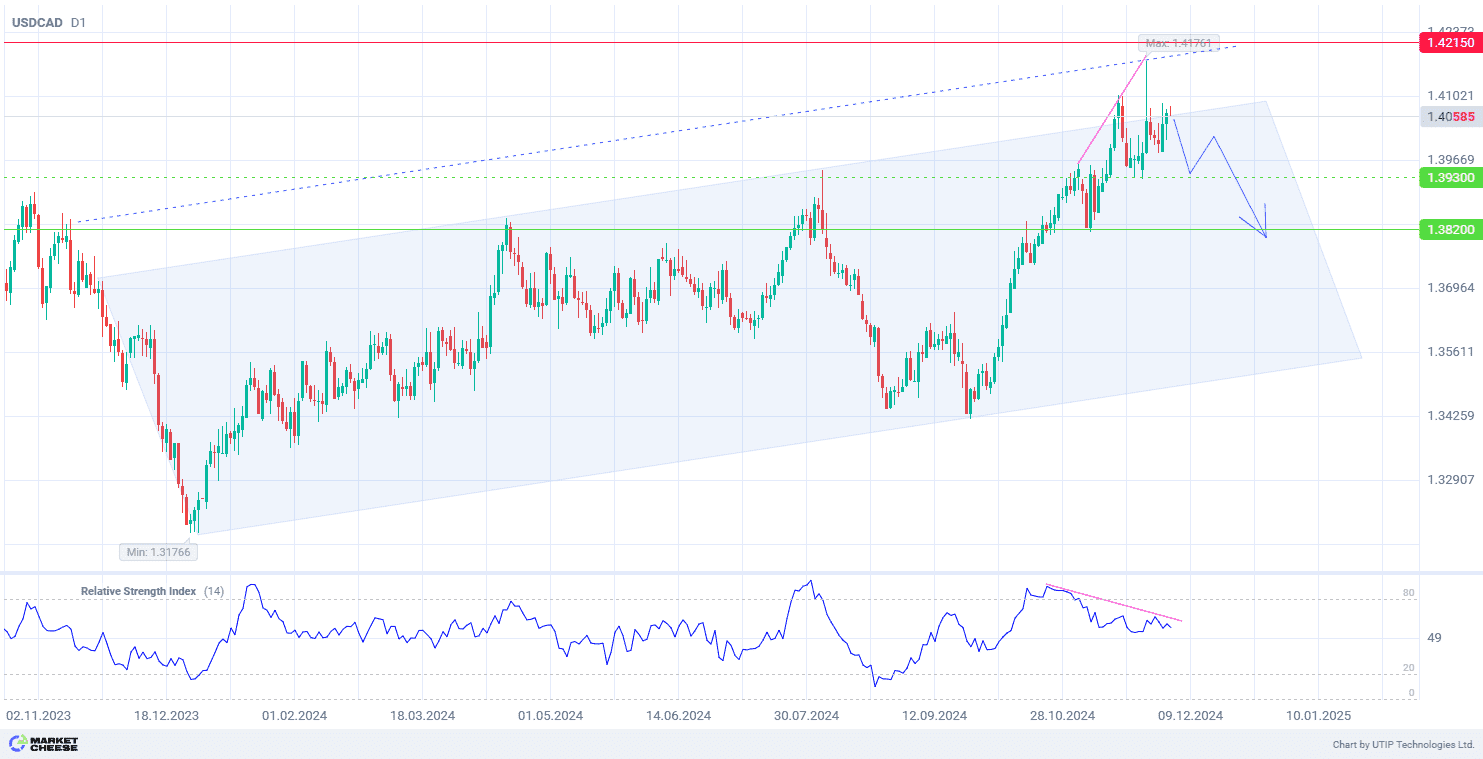Select the 02.11.2023 date on time axis
The height and width of the screenshot is (759, 1483).
[38, 715]
